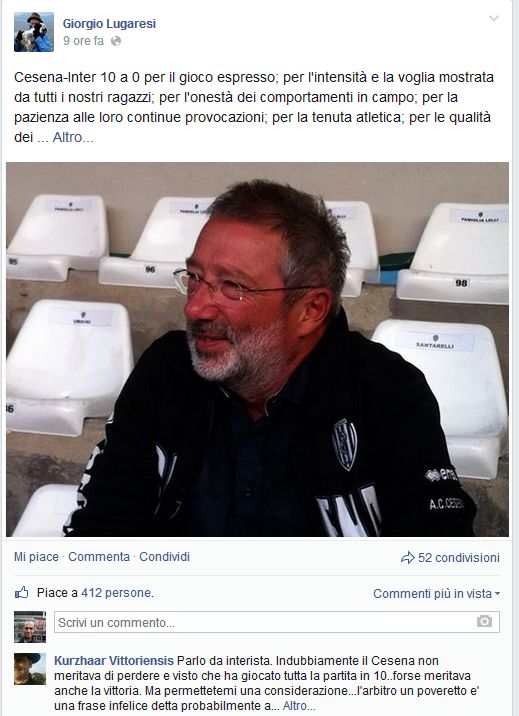Click the camera icon to attach a photo
Image resolution: width=519 pixels, height=716 pixels.
click(x=484, y=621)
